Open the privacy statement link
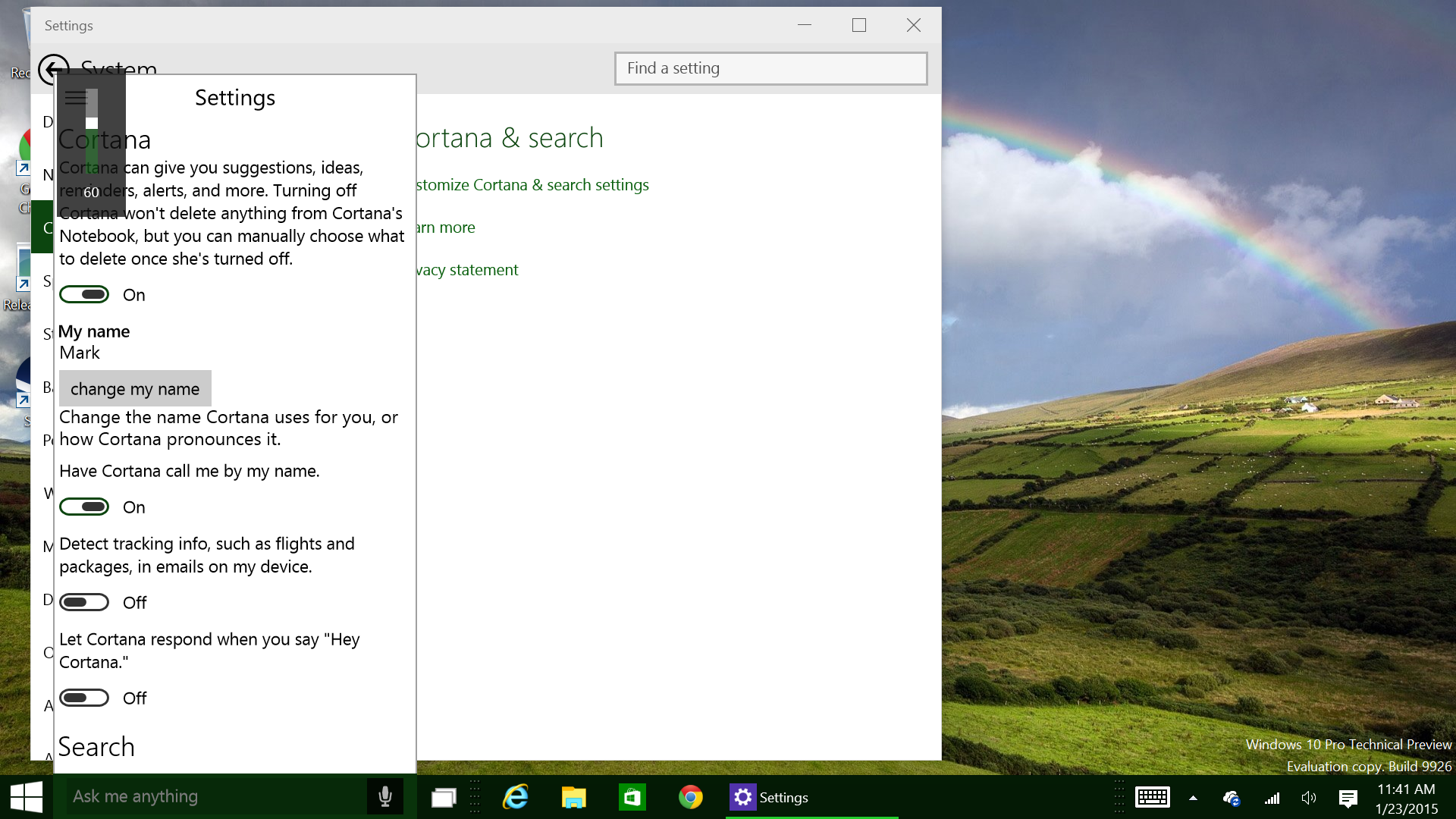Viewport: 1456px width, 819px height. [467, 270]
